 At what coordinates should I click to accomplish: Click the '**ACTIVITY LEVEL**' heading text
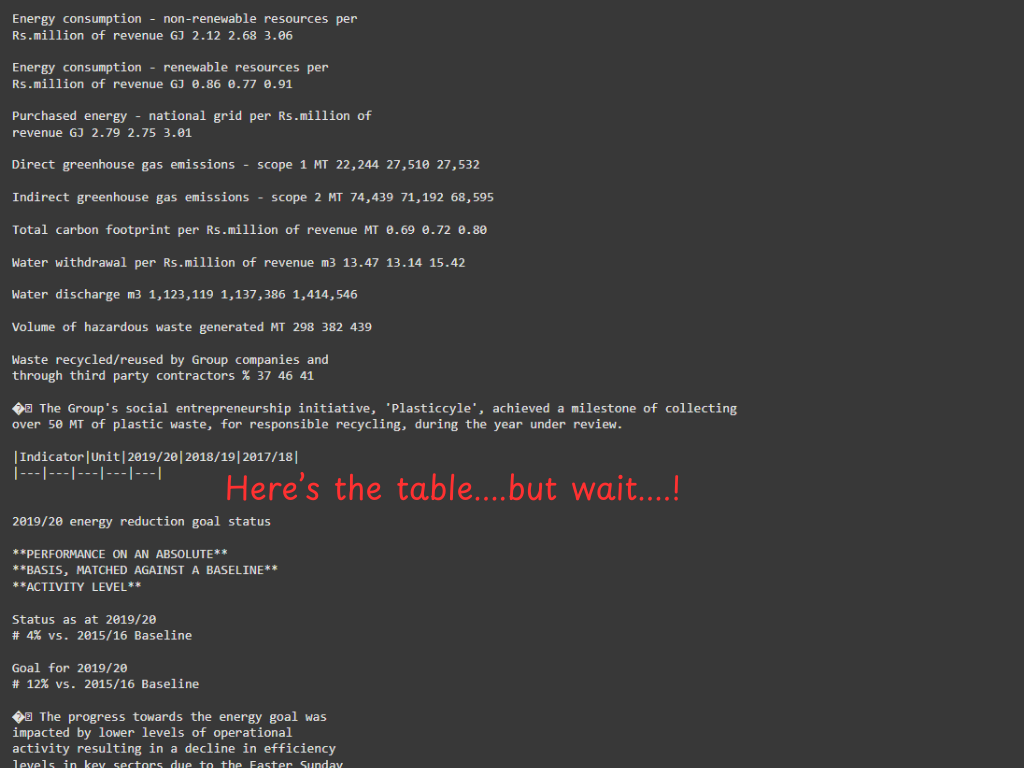[x=76, y=587]
